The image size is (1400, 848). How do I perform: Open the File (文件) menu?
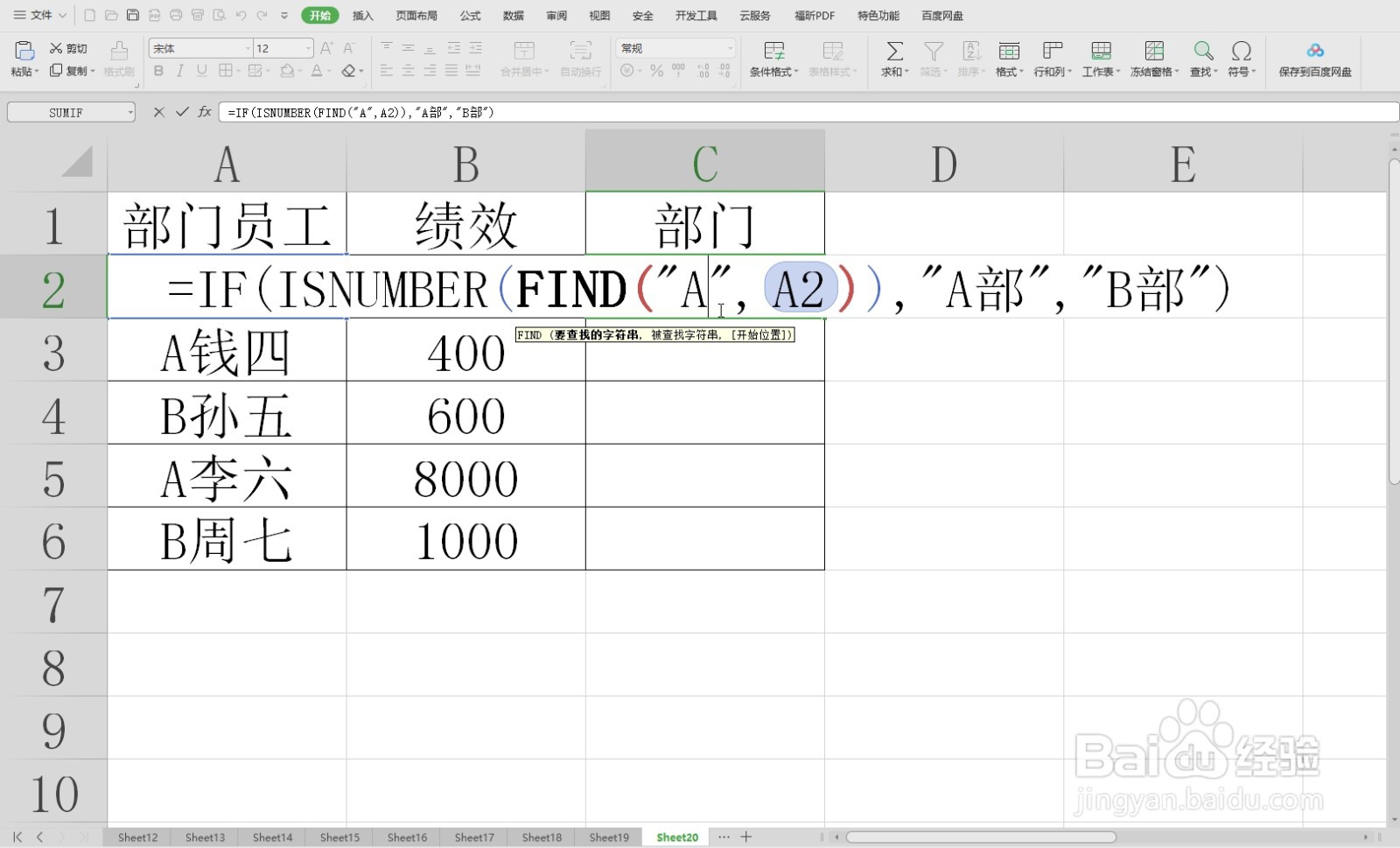click(x=40, y=15)
